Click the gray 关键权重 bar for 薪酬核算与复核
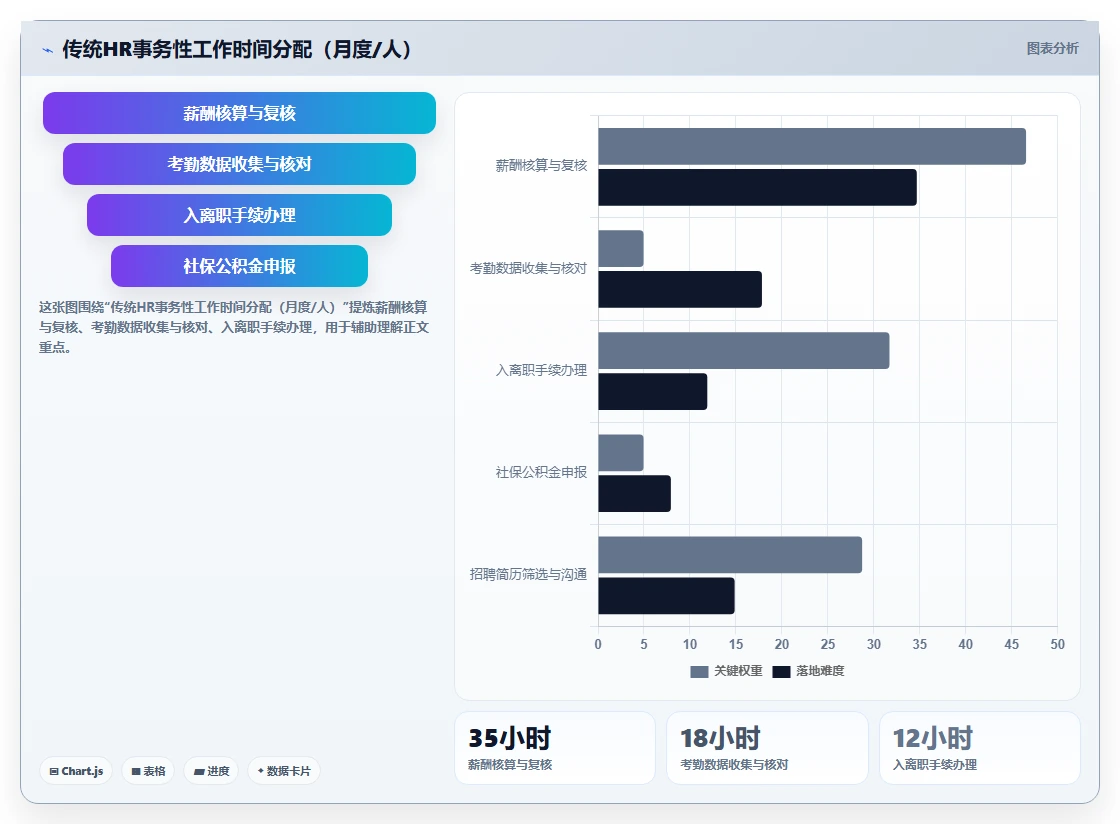1120x824 pixels. (812, 146)
